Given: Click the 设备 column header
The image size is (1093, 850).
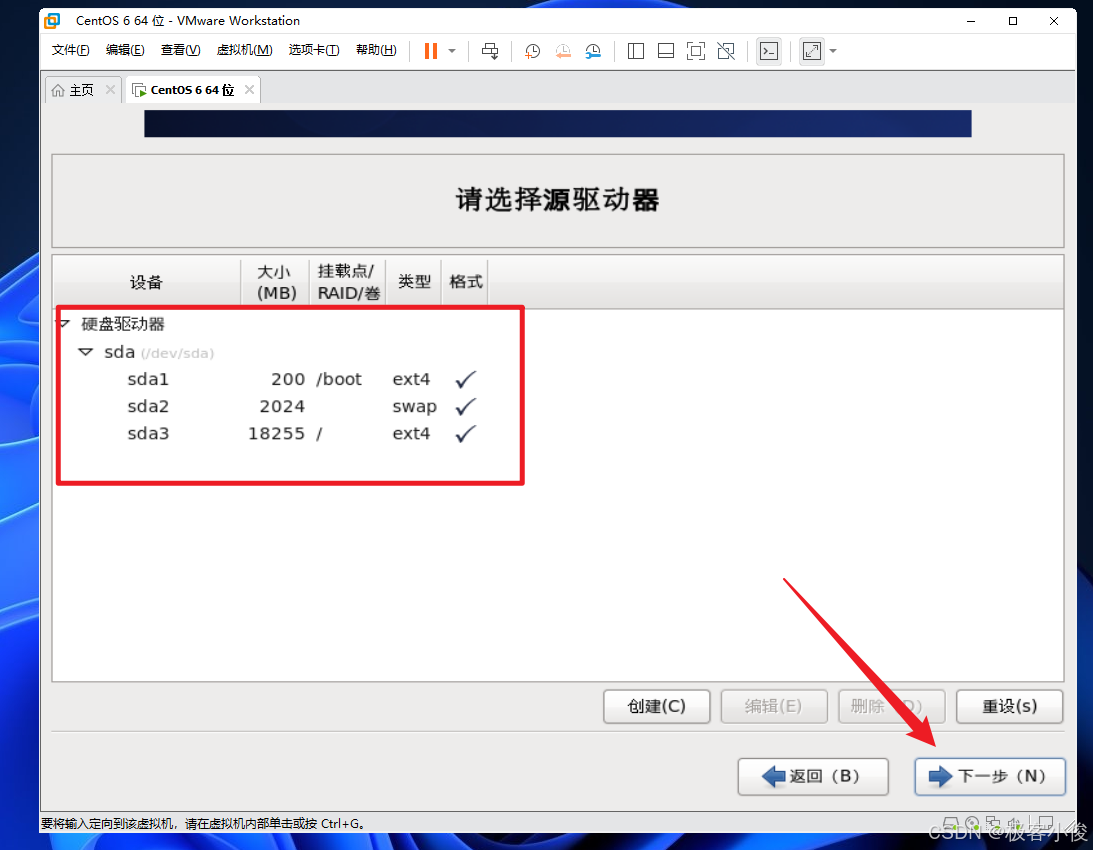Looking at the screenshot, I should point(146,282).
